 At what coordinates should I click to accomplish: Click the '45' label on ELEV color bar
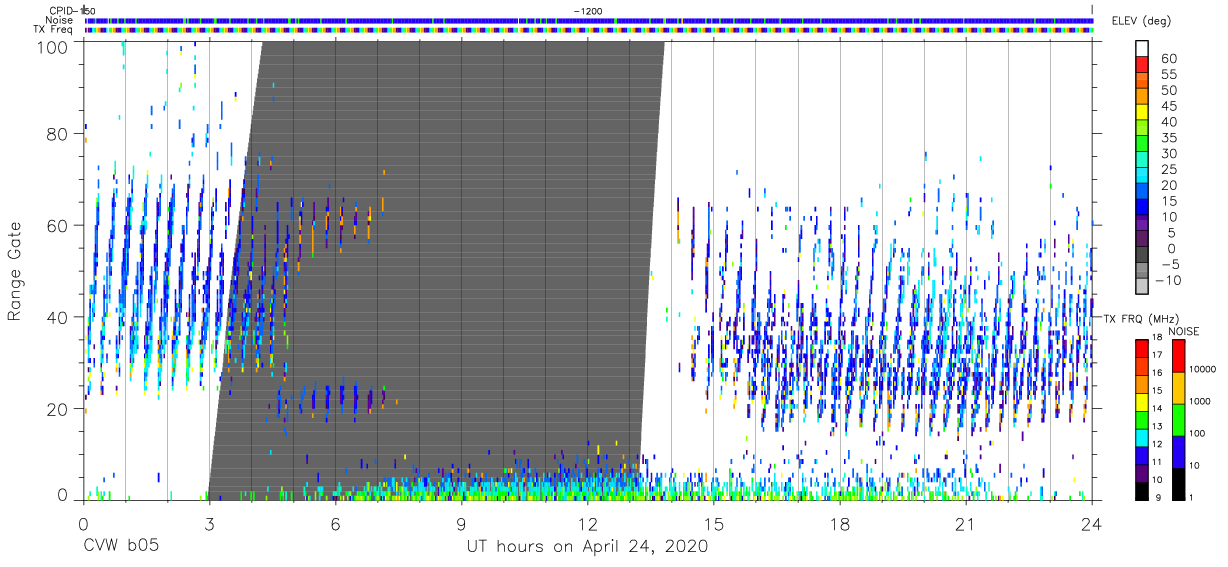pyautogui.click(x=1169, y=106)
